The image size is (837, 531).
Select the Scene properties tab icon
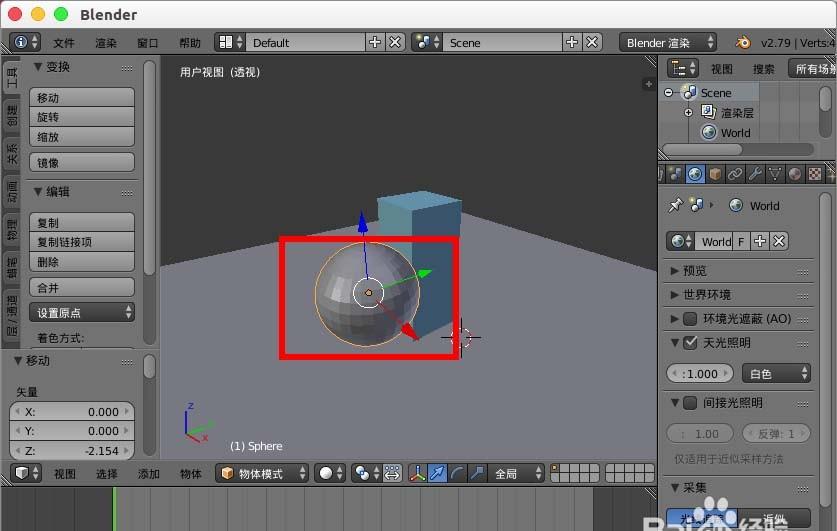pyautogui.click(x=675, y=174)
